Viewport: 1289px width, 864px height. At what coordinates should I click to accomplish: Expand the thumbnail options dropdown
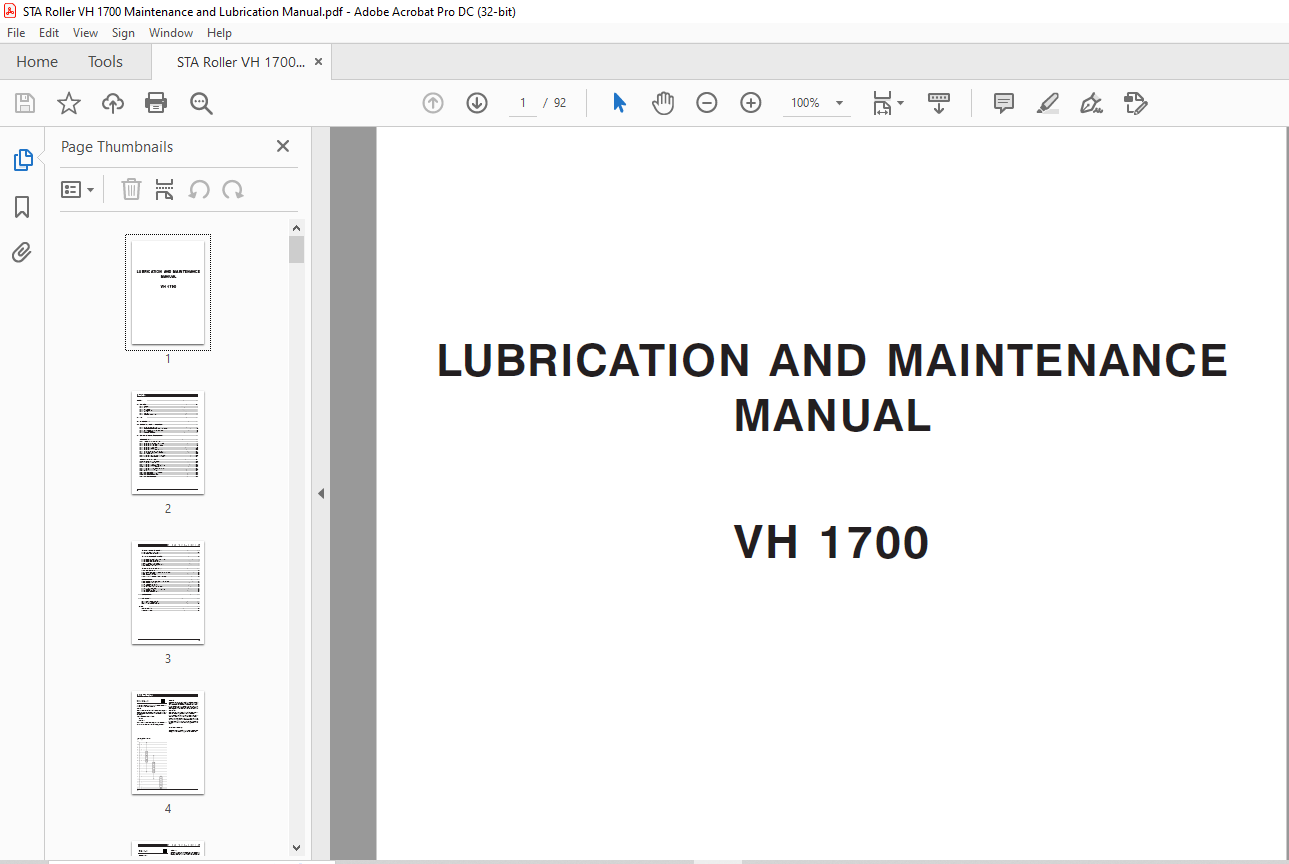(x=78, y=190)
